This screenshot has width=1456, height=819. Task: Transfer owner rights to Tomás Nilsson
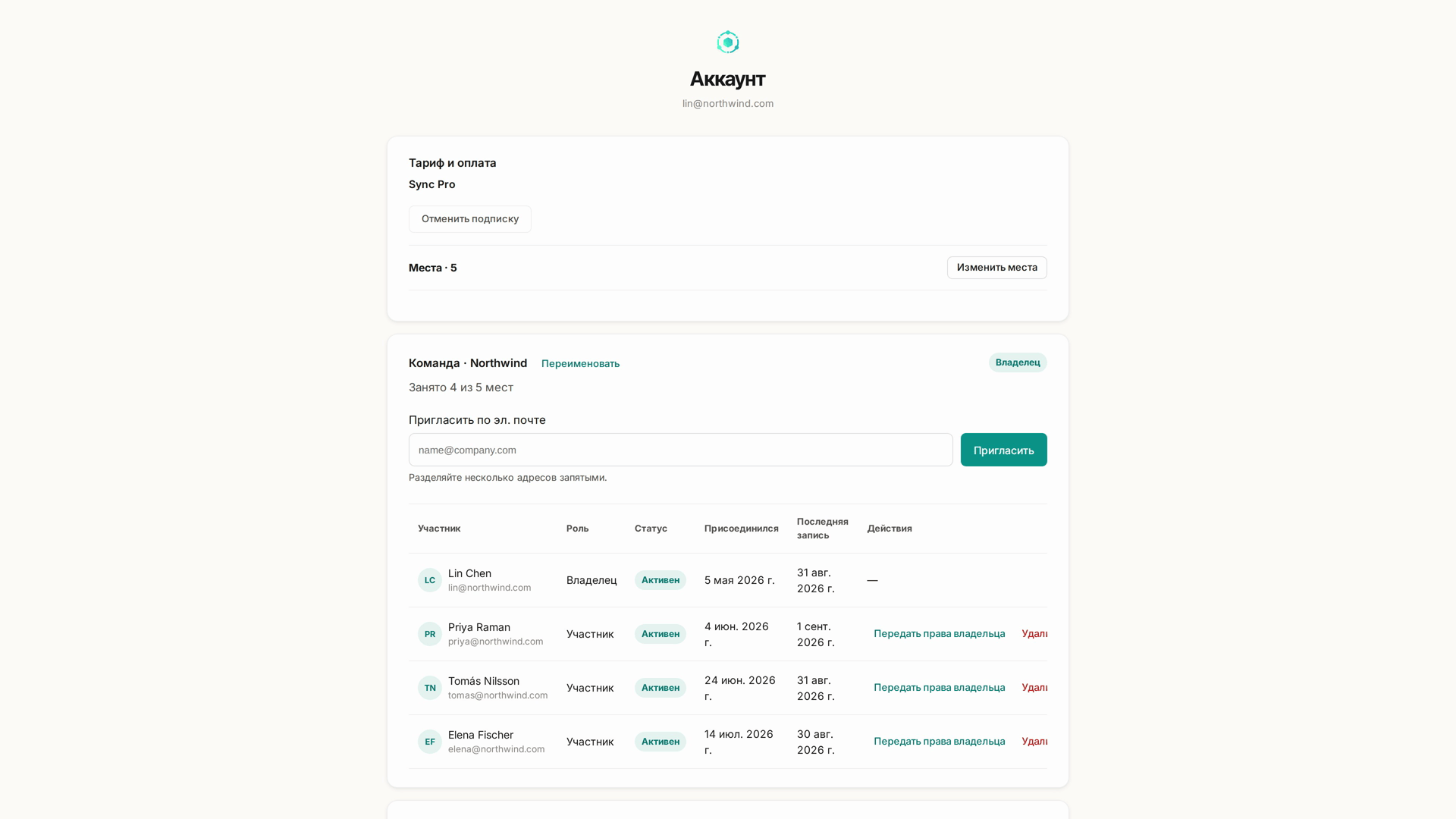coord(939,688)
